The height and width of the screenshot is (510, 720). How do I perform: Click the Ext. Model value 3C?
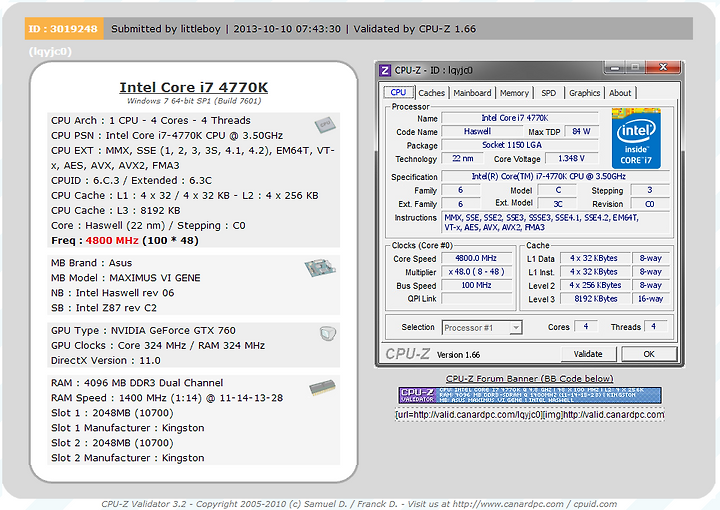tap(558, 204)
